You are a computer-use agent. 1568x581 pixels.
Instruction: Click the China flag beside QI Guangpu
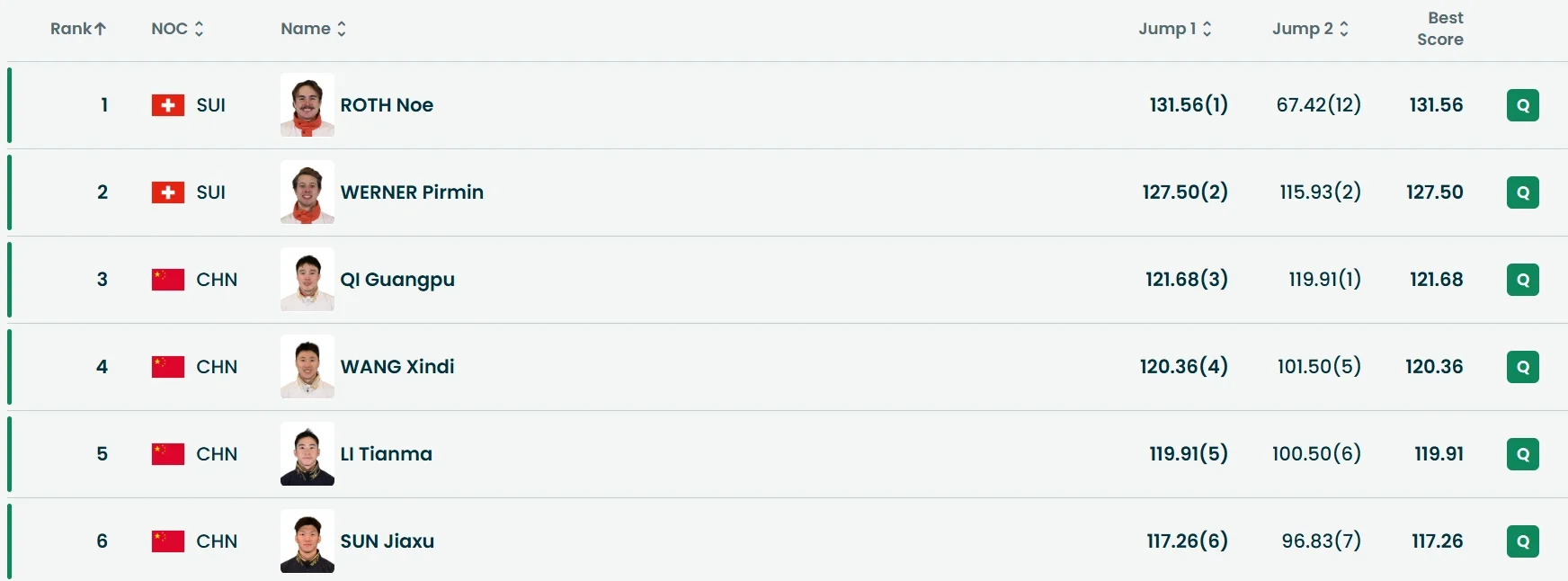168,280
